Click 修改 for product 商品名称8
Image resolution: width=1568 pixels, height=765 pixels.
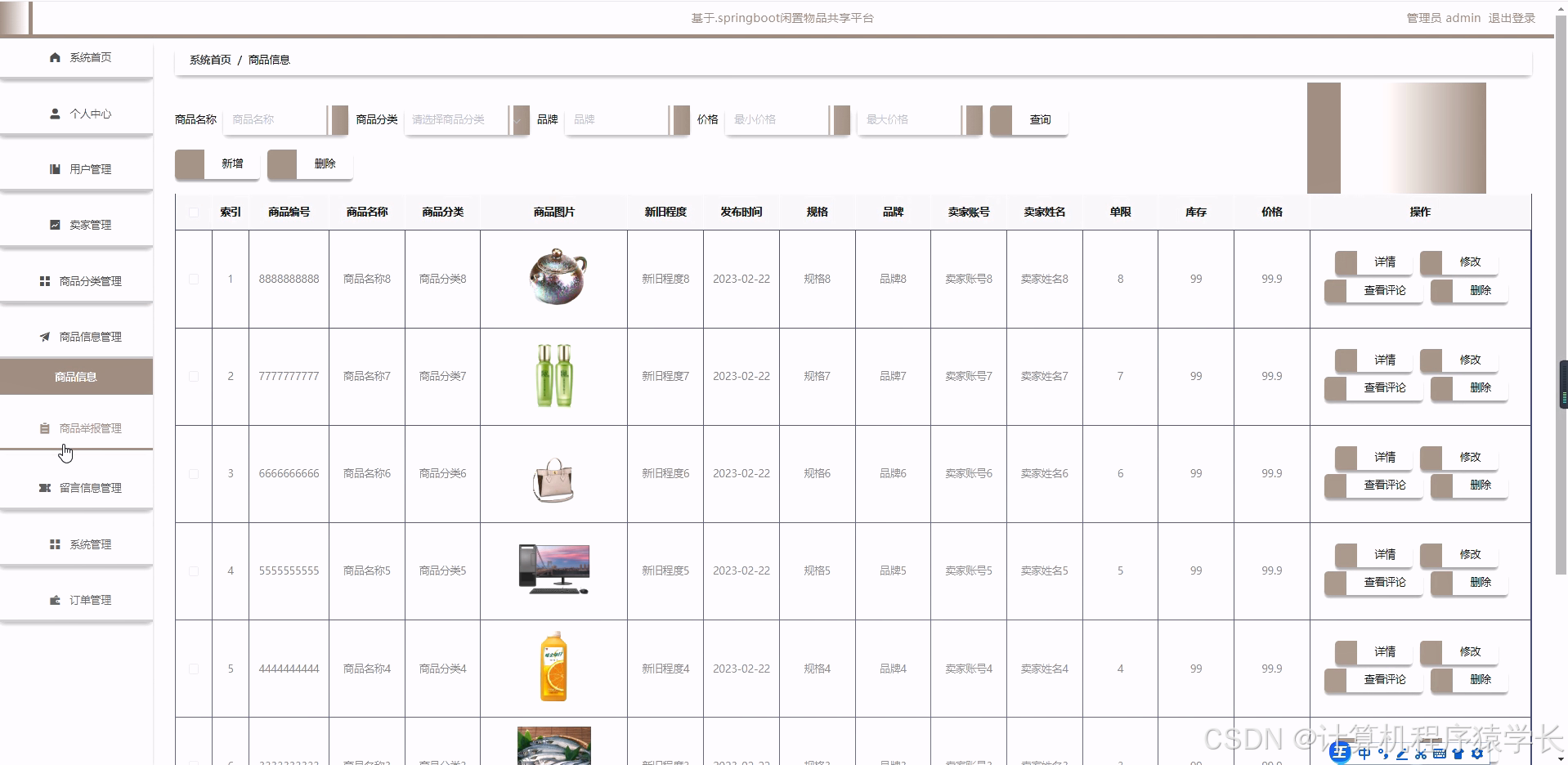pos(1458,262)
